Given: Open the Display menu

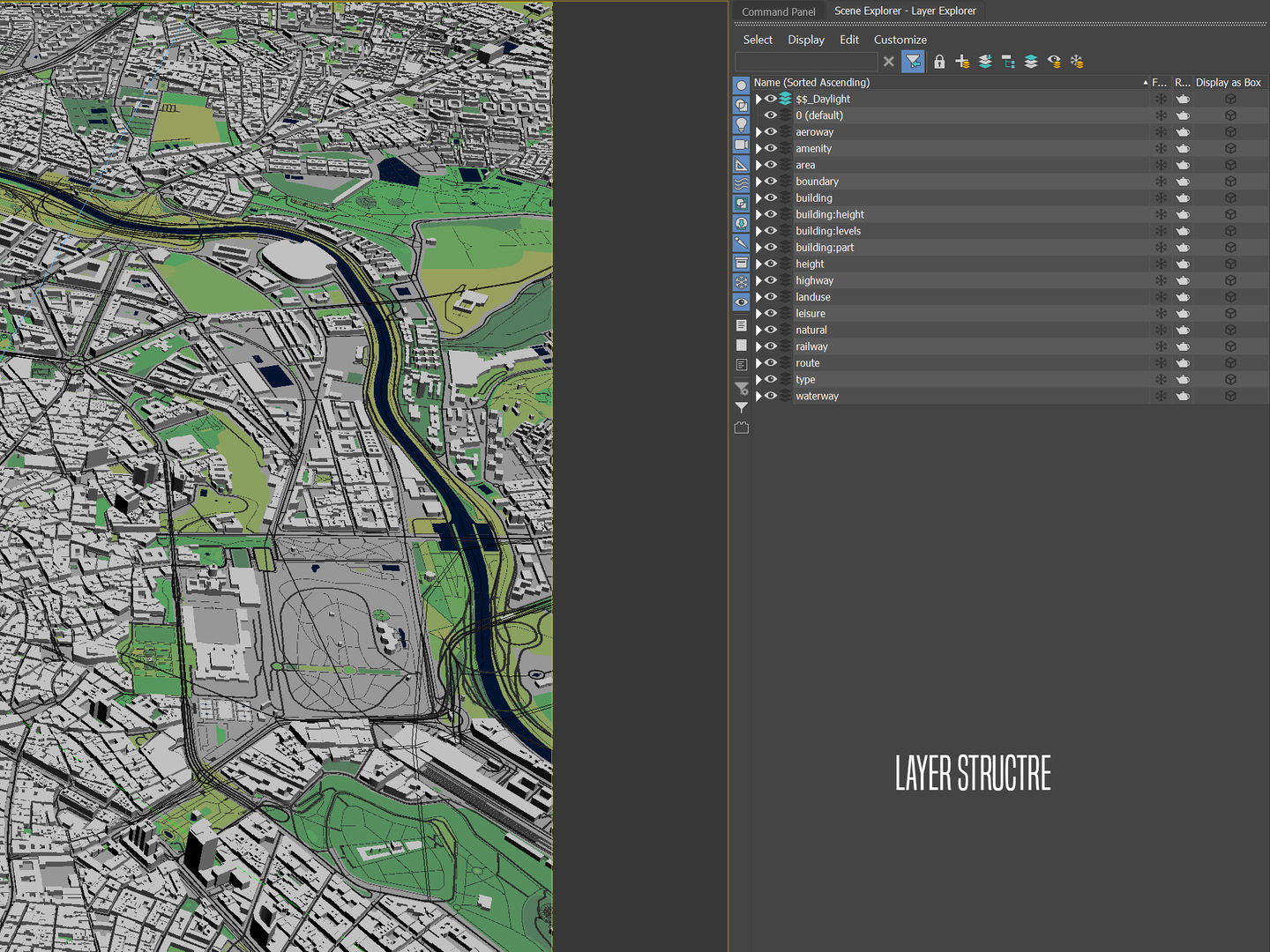Looking at the screenshot, I should [805, 40].
